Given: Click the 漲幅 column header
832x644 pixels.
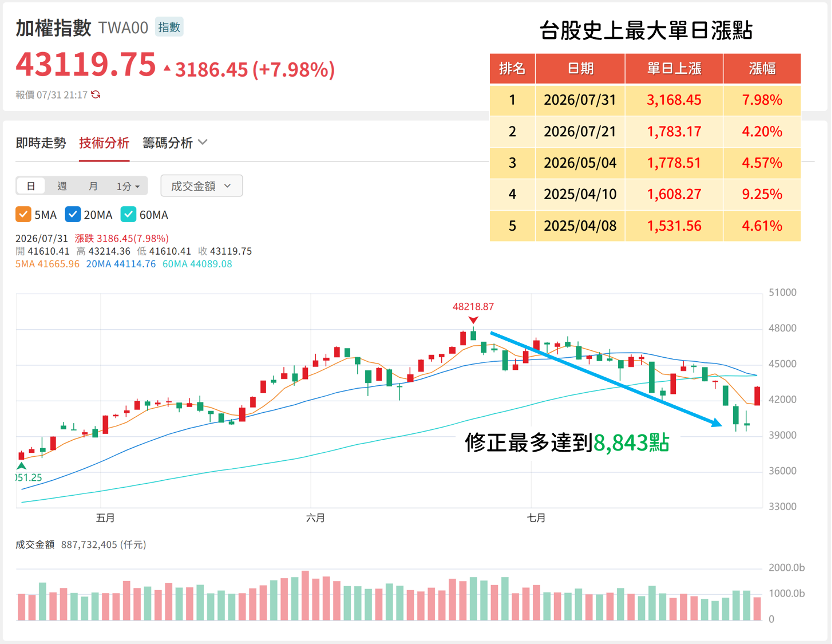Looking at the screenshot, I should pos(762,68).
